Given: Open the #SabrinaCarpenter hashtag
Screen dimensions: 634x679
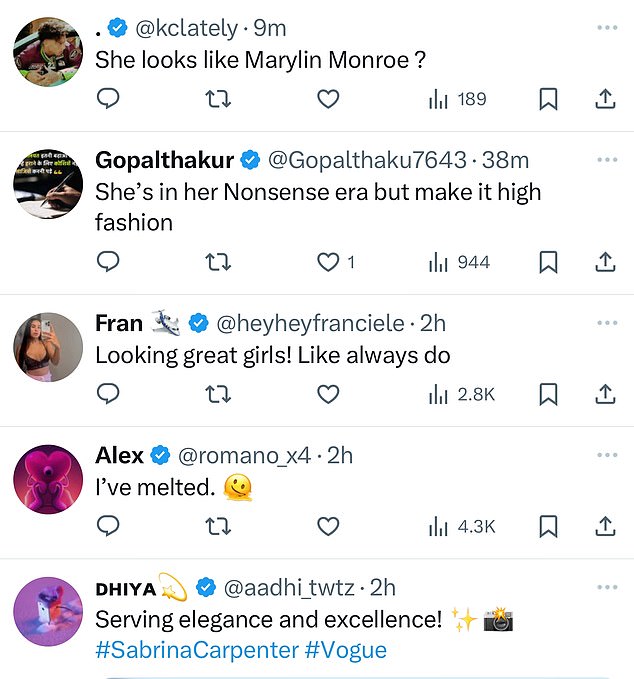Looking at the screenshot, I should pos(197,650).
